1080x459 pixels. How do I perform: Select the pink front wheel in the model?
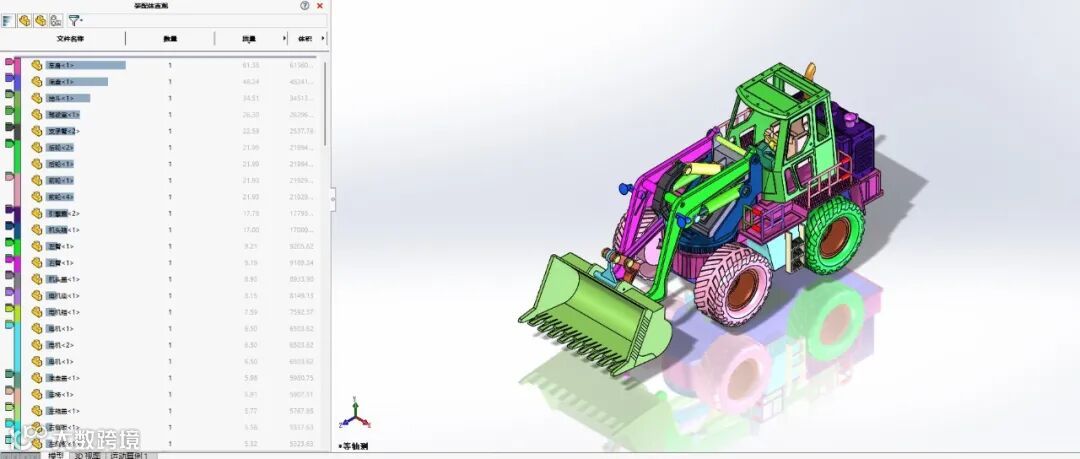click(x=733, y=284)
